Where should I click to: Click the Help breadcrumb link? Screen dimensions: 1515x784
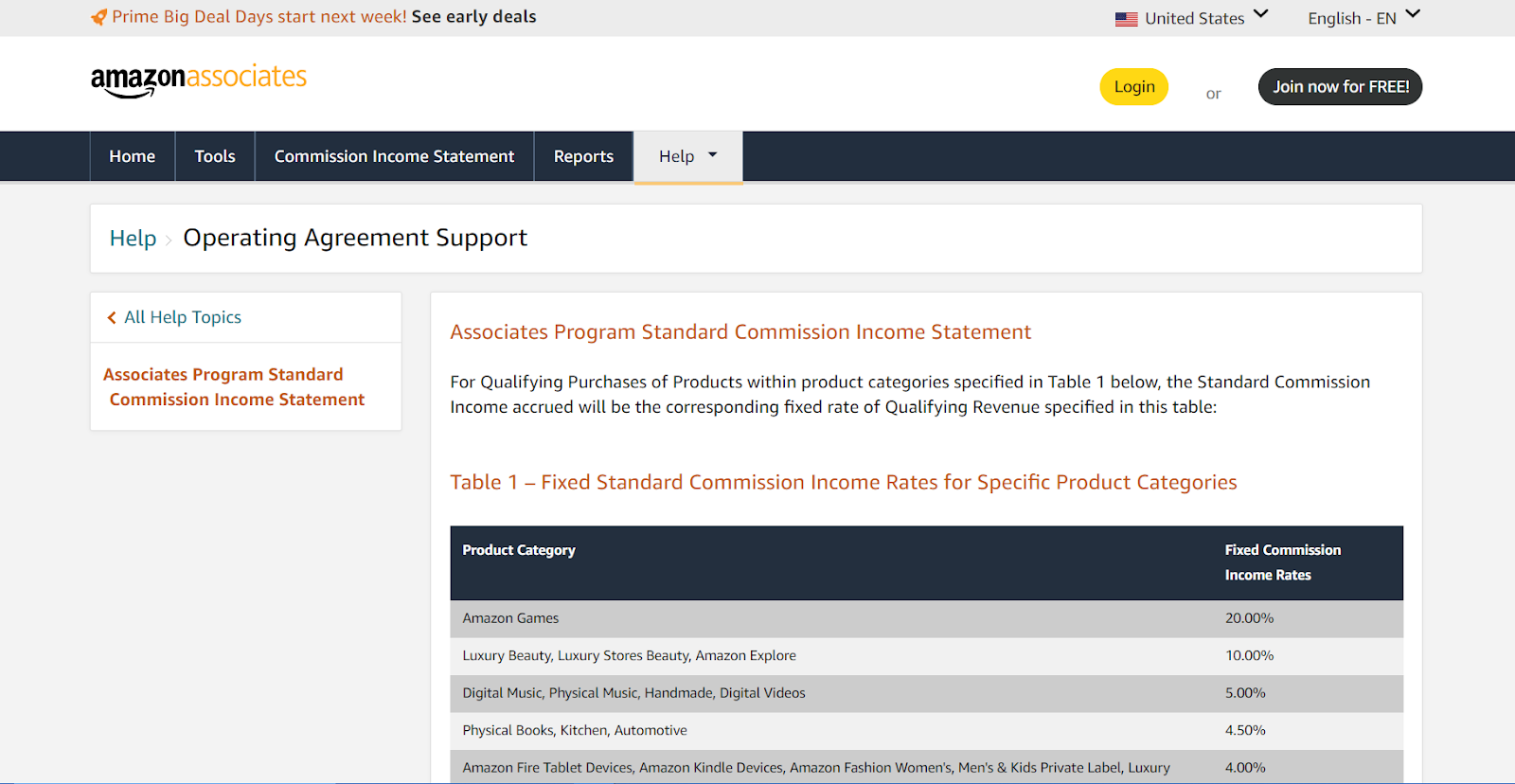[133, 239]
